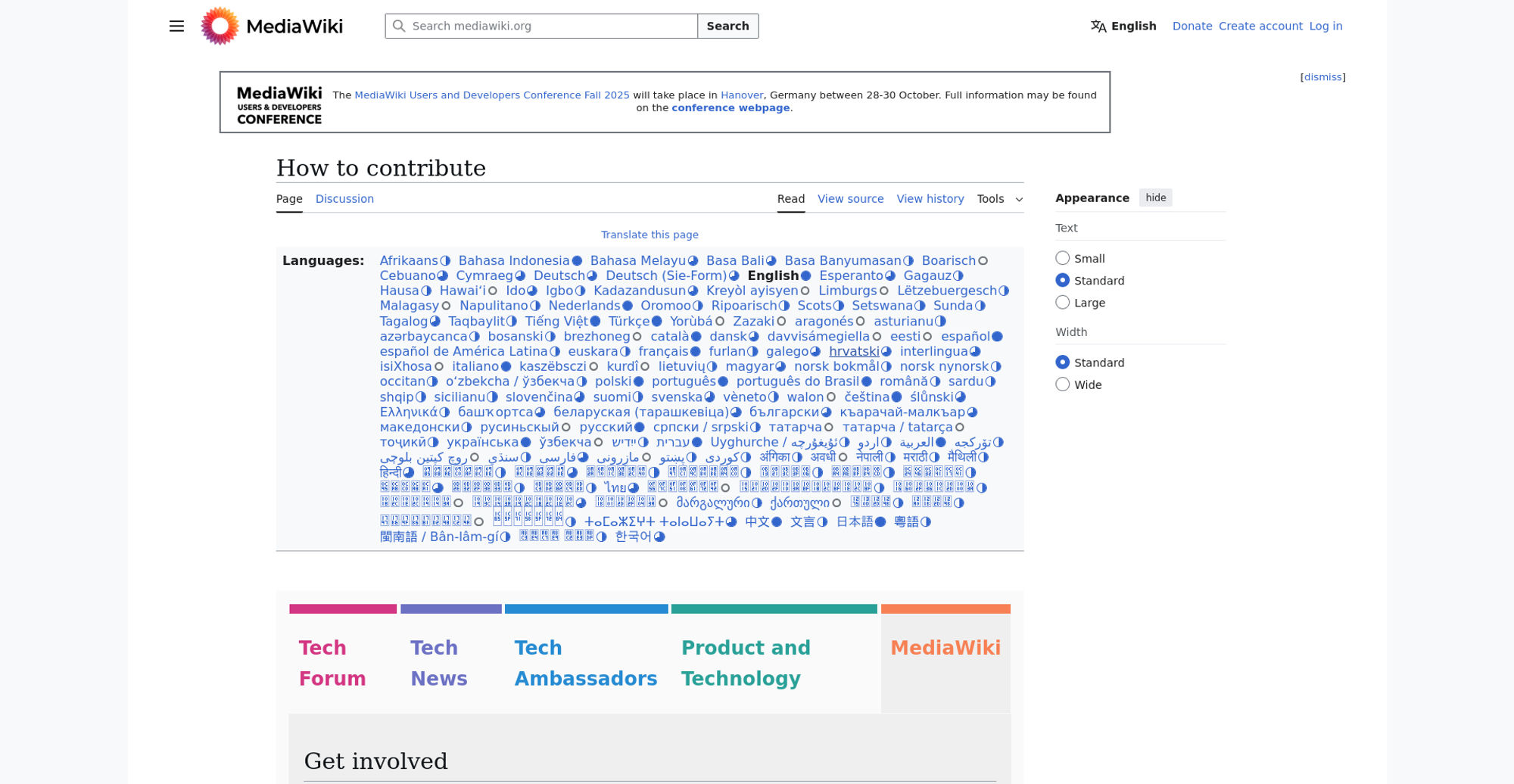
Task: Choose Wide width option
Action: click(1063, 384)
